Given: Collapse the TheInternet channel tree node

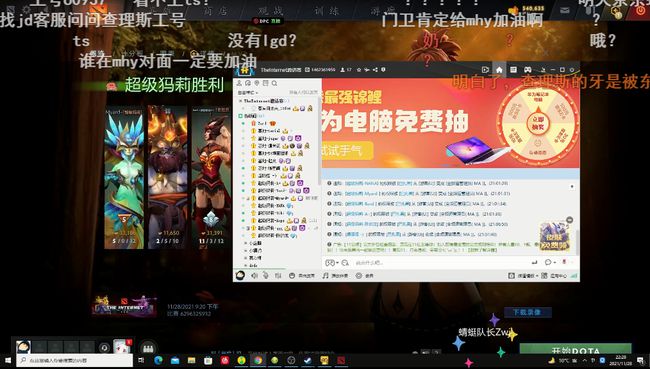Looking at the screenshot, I should coord(240,101).
